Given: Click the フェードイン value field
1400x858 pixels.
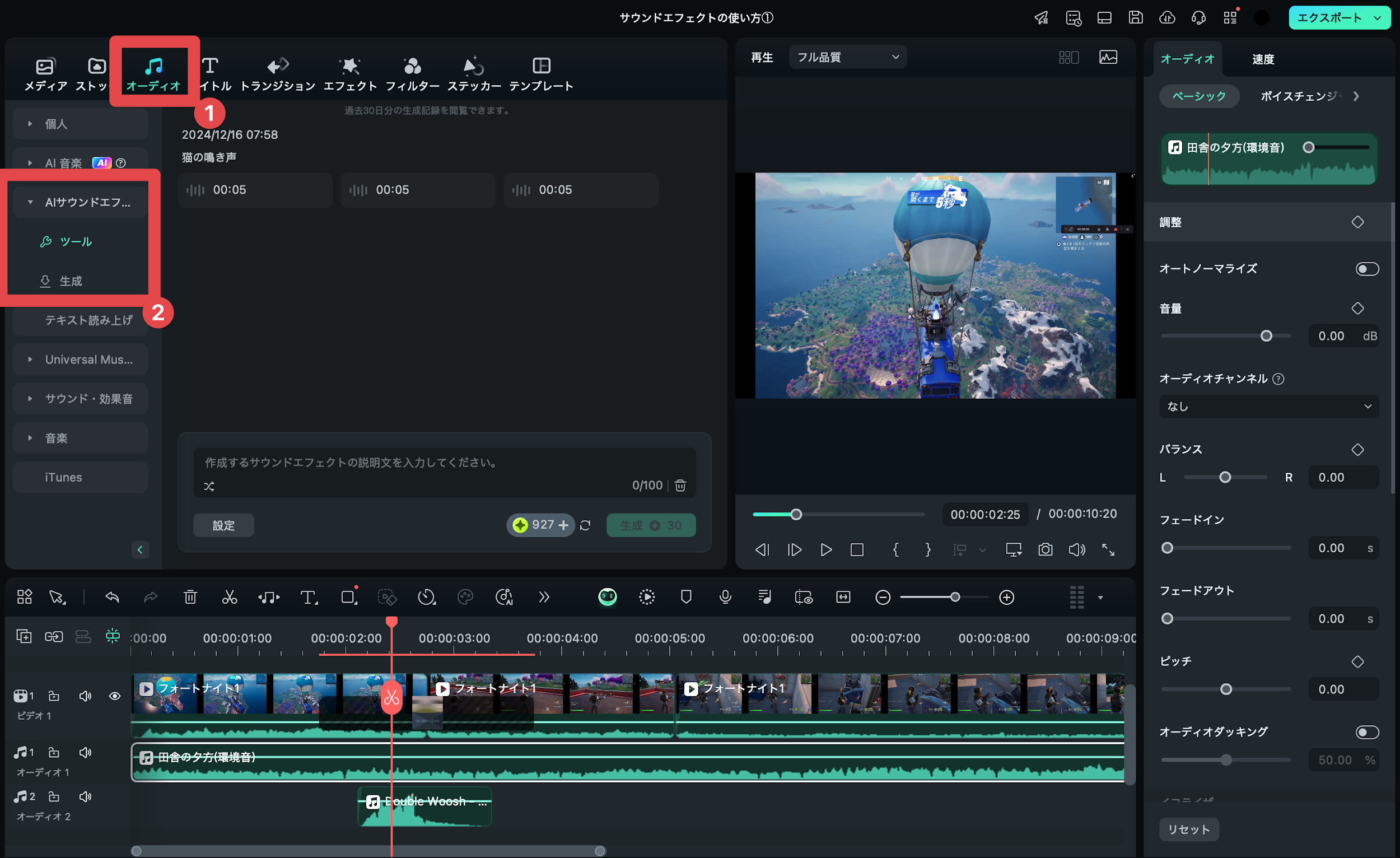Looking at the screenshot, I should (1343, 548).
